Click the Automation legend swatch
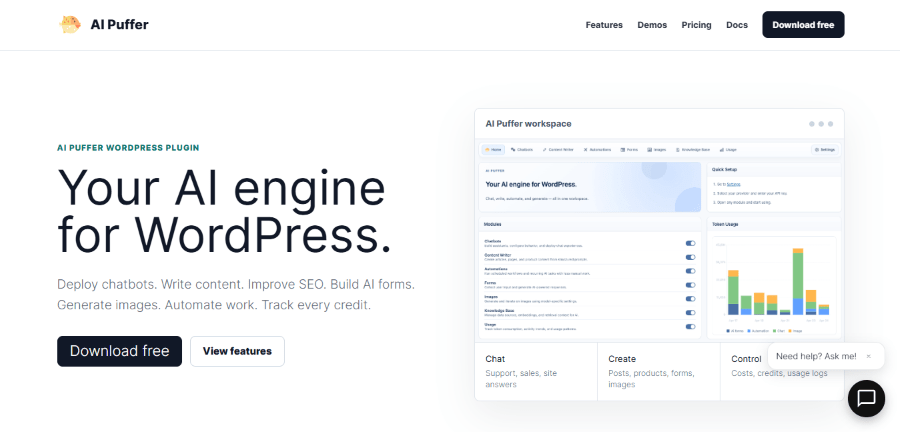 [749, 331]
